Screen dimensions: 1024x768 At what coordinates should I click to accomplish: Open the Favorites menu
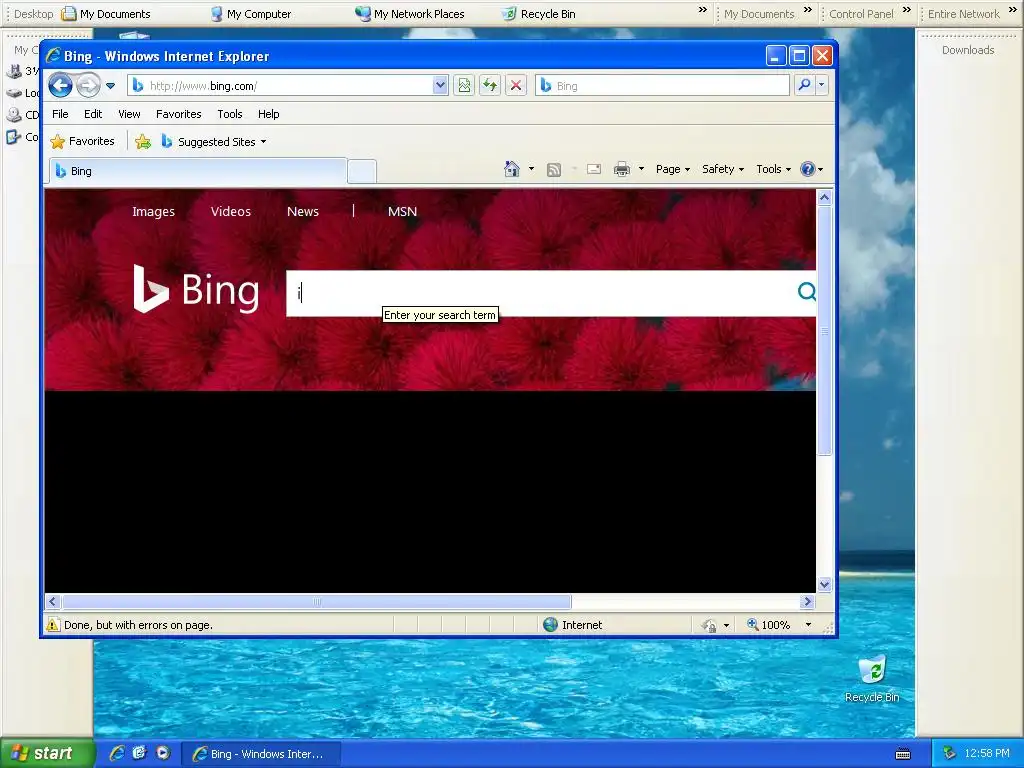point(178,114)
